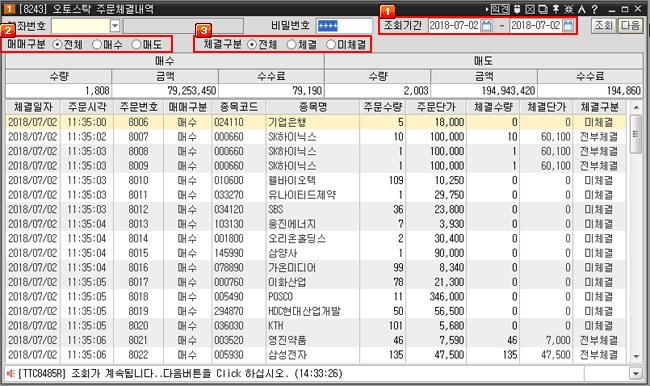The width and height of the screenshot is (650, 386).
Task: Click executed price 7,000
Action: [x=558, y=340]
